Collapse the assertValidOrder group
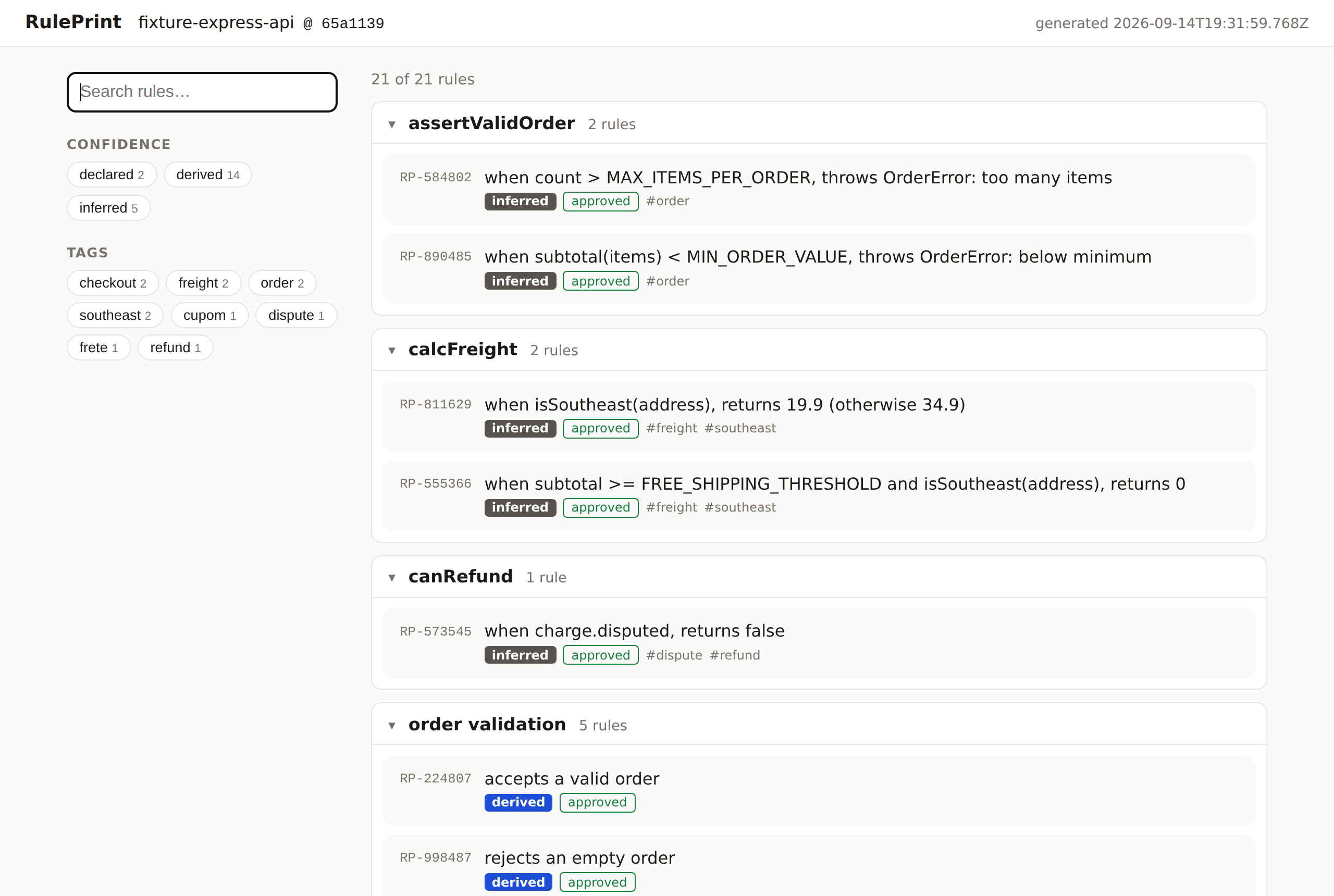This screenshot has width=1334, height=896. [392, 124]
